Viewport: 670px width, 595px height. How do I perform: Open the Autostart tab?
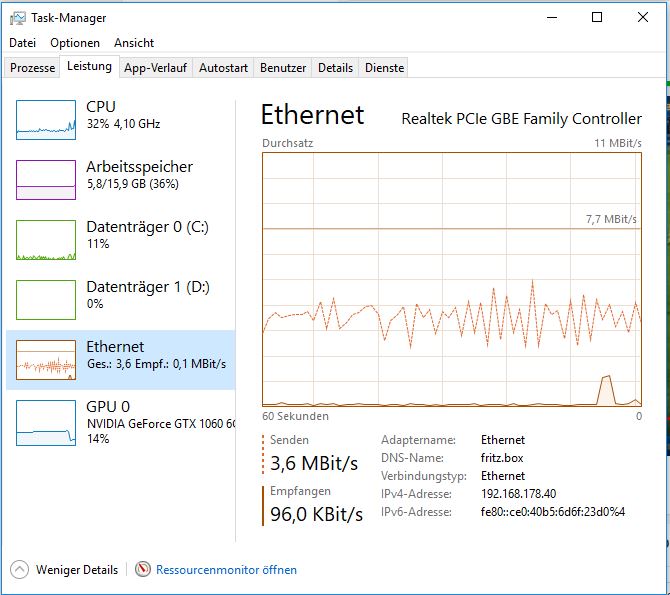coord(223,68)
